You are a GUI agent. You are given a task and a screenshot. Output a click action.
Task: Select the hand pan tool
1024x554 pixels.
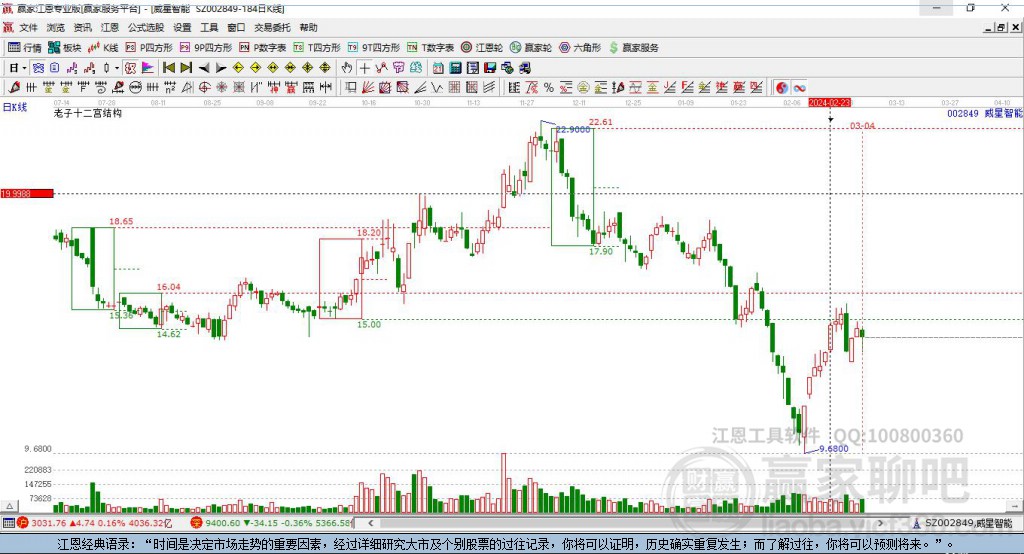pyautogui.click(x=347, y=68)
